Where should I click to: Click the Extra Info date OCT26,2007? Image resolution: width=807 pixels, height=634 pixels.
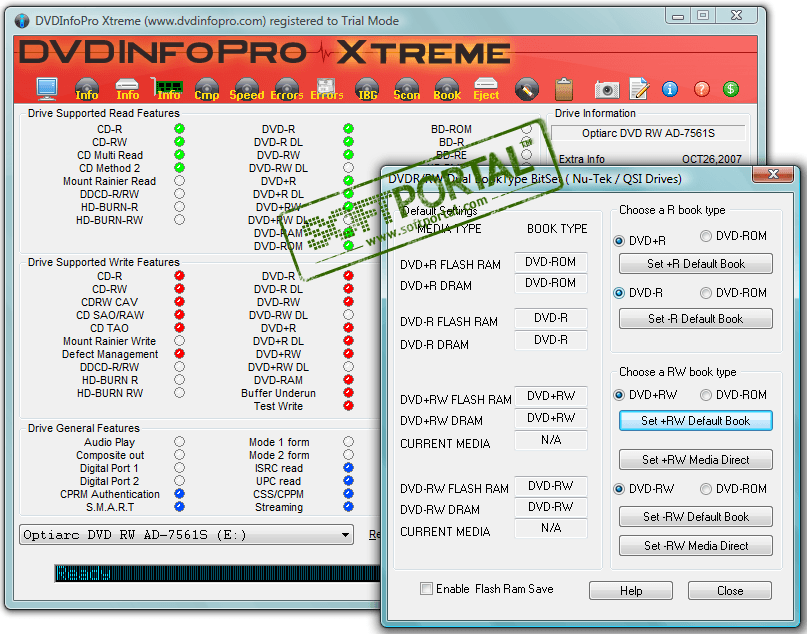tap(712, 159)
